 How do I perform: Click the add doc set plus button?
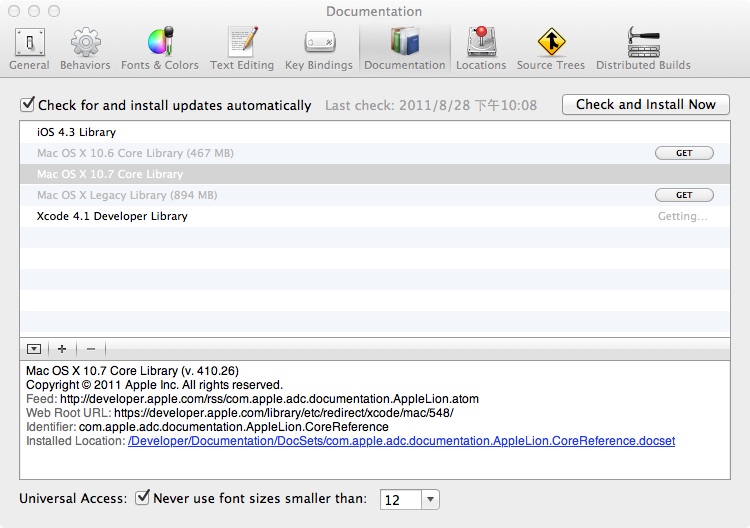click(62, 349)
